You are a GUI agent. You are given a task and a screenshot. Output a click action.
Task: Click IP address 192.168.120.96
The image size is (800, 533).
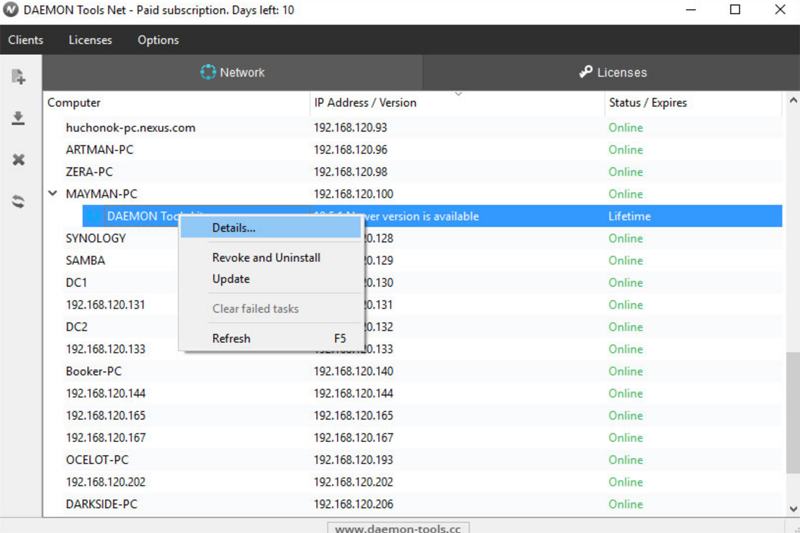coord(351,149)
